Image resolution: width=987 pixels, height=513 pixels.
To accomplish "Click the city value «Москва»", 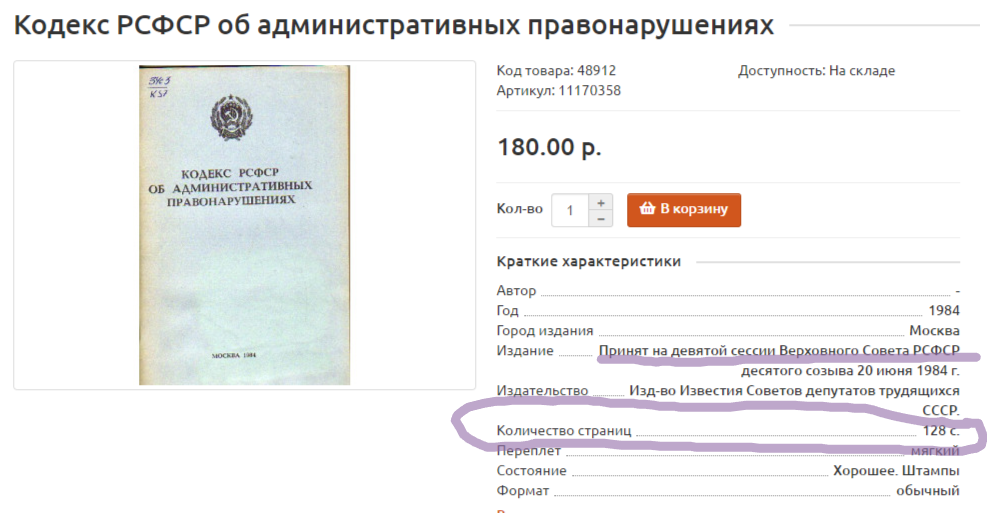I will pyautogui.click(x=934, y=330).
